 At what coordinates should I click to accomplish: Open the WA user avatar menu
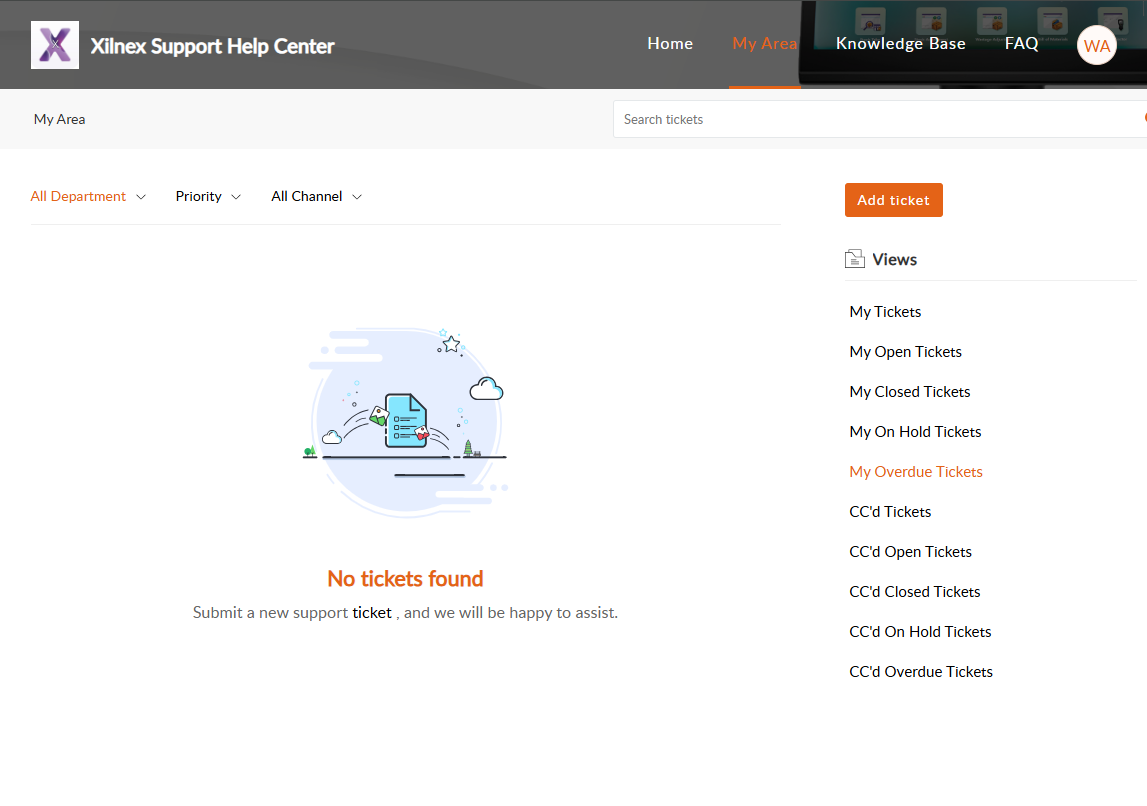click(1096, 46)
